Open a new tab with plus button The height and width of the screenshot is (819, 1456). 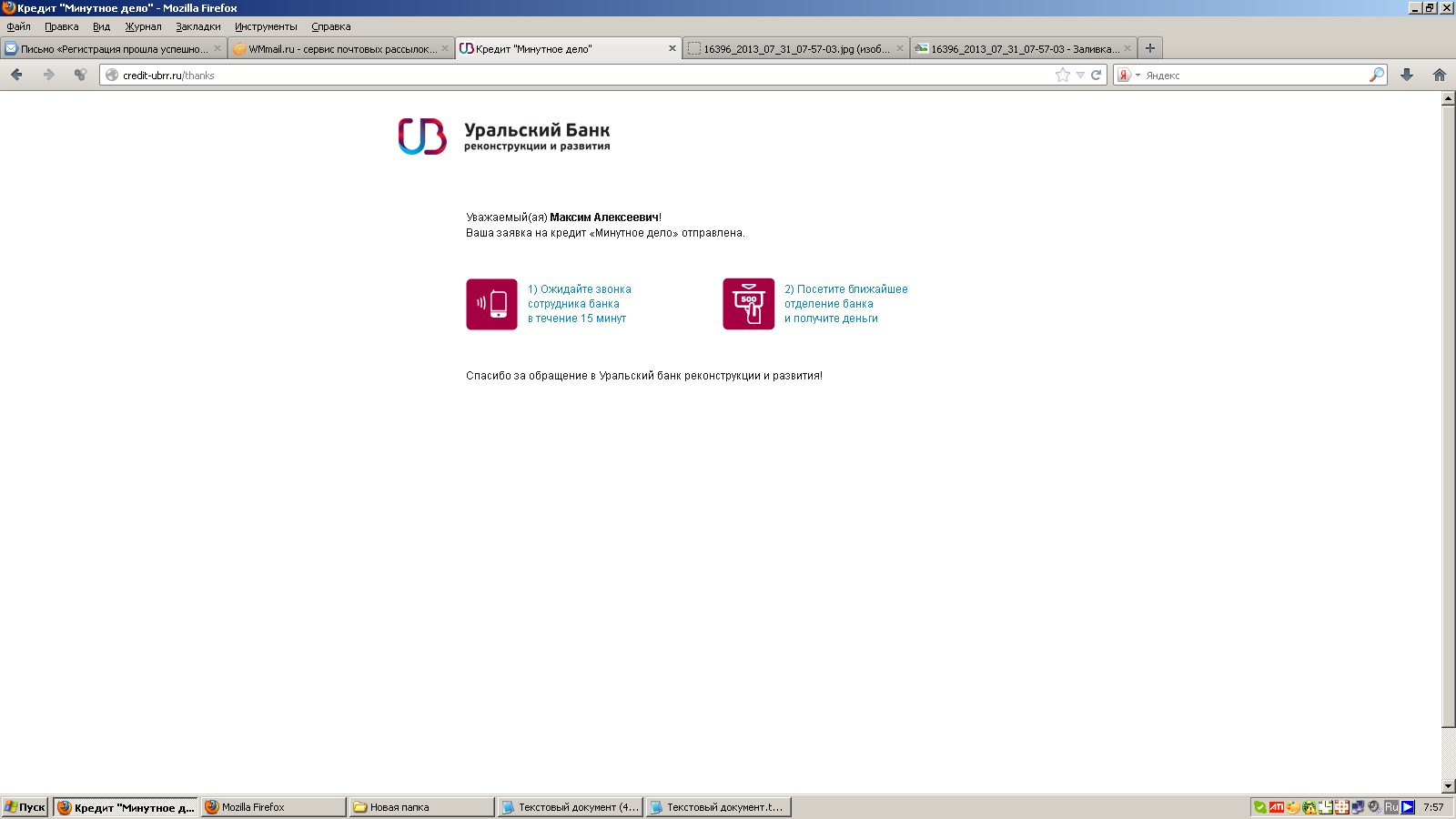click(1150, 48)
